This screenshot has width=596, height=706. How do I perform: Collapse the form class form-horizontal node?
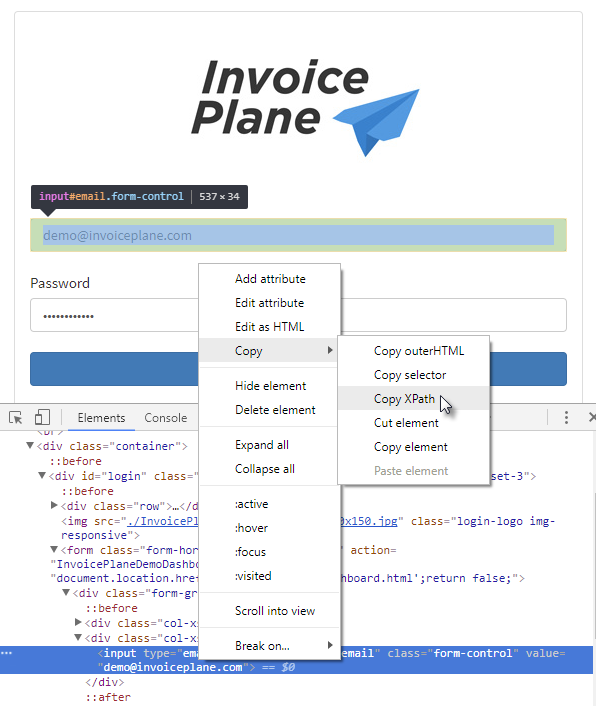54,550
